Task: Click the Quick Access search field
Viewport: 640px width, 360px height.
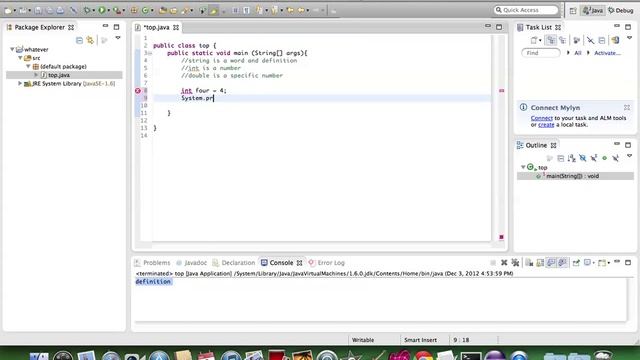Action: (526, 10)
